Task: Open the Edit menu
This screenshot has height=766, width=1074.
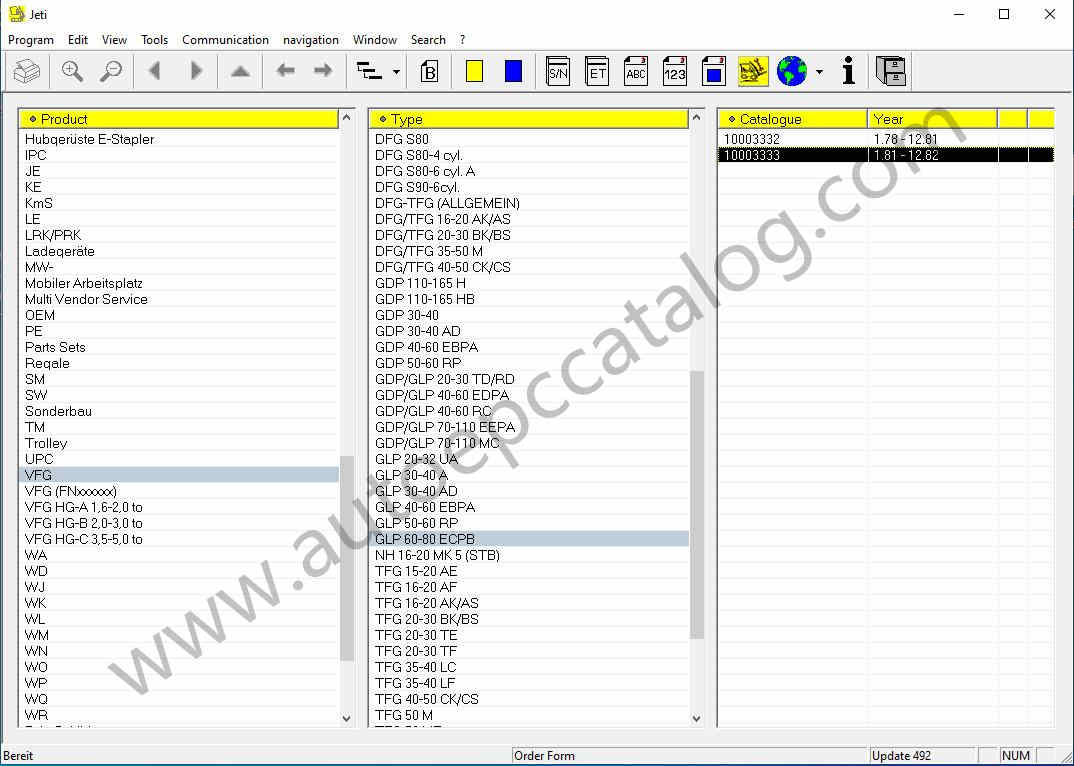Action: (x=77, y=40)
